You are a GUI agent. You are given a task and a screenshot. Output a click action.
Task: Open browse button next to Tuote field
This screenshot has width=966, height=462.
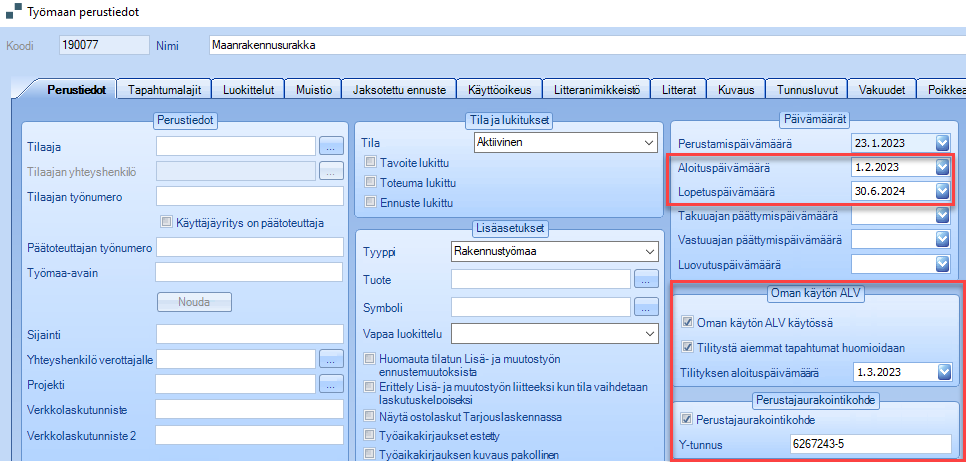[646, 279]
